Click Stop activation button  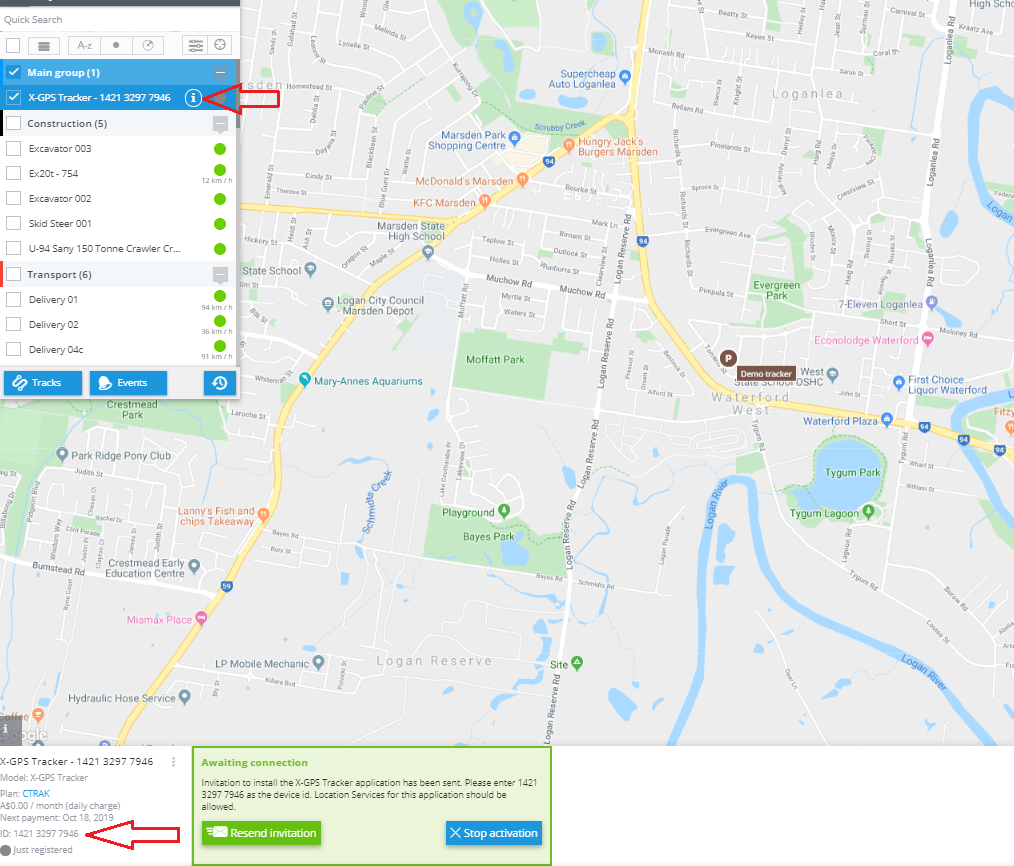pos(493,833)
